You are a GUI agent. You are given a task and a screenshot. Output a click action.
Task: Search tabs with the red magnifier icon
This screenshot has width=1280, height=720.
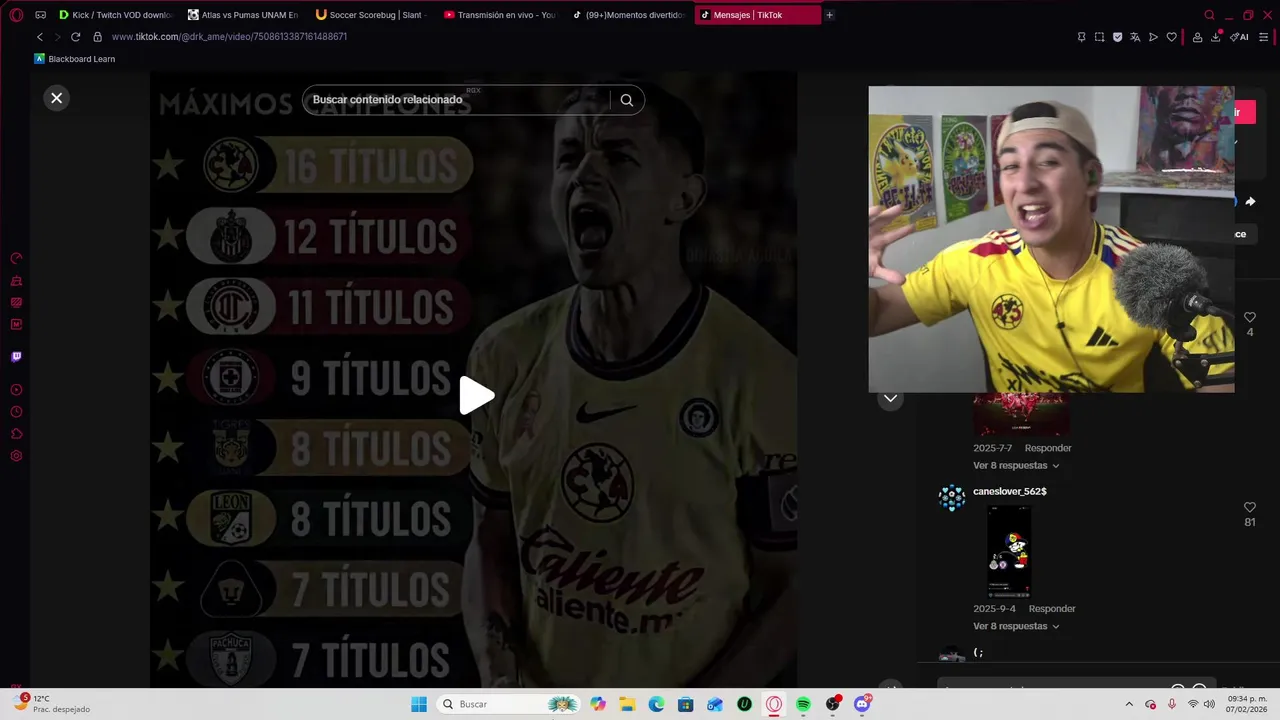[x=1209, y=15]
